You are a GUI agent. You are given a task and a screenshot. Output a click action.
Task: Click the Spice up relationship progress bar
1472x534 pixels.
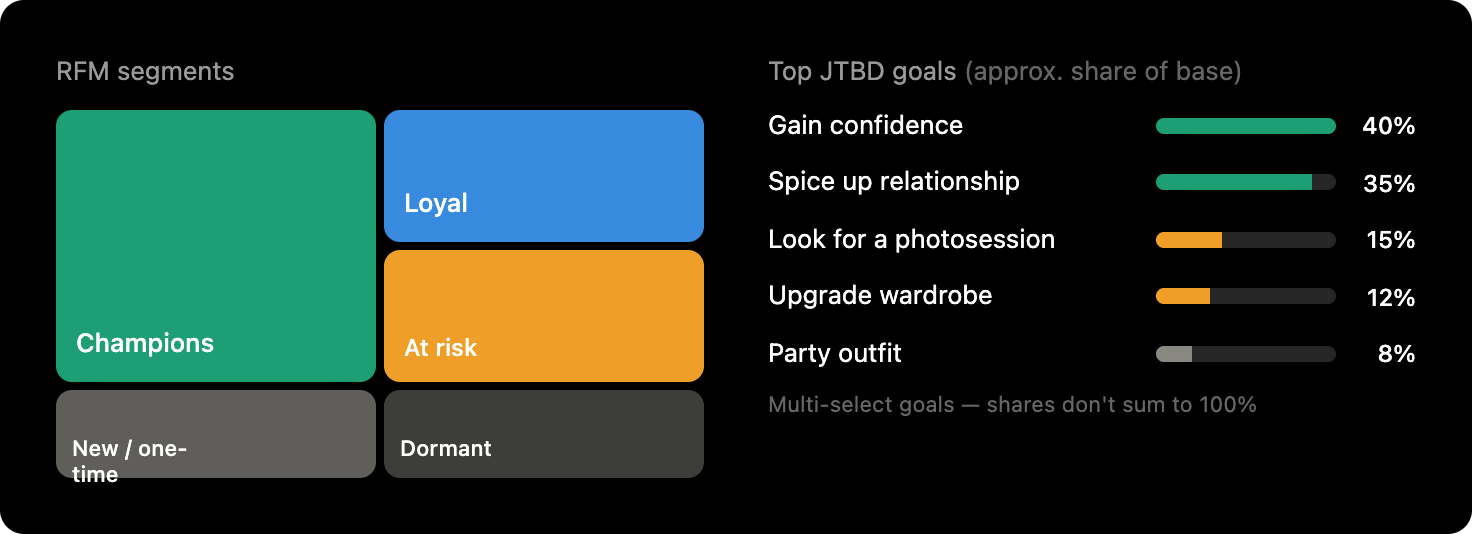pos(1246,182)
